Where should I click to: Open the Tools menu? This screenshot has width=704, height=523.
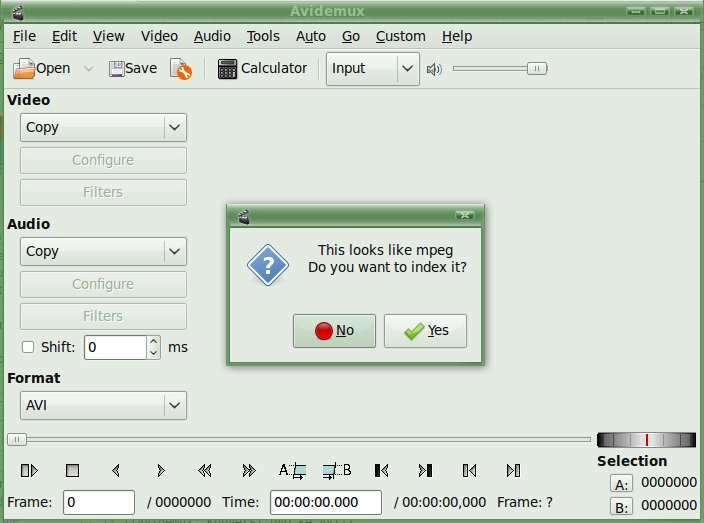click(x=263, y=36)
